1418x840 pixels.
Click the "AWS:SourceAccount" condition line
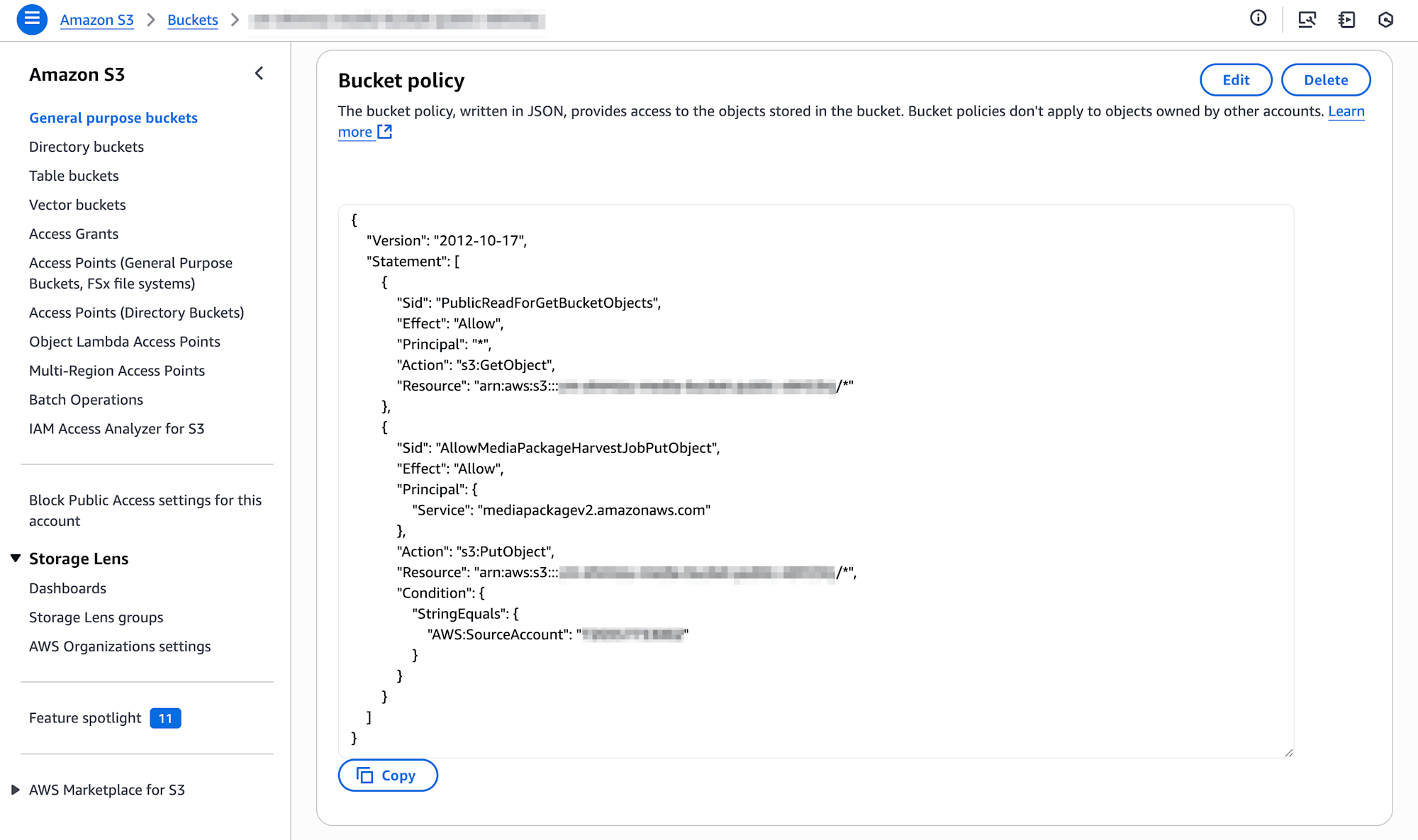click(558, 634)
